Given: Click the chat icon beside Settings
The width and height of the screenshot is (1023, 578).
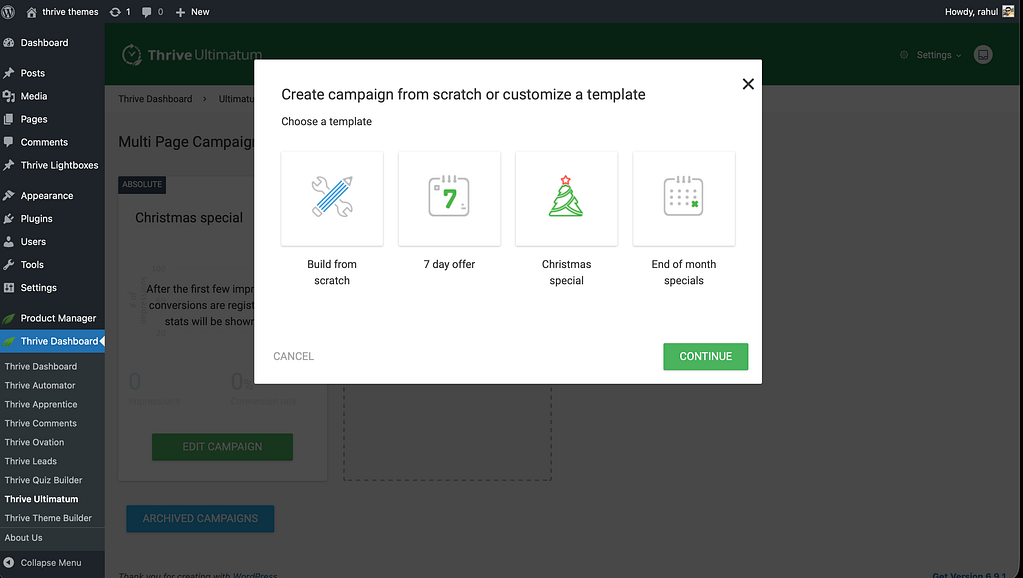Looking at the screenshot, I should (x=983, y=55).
